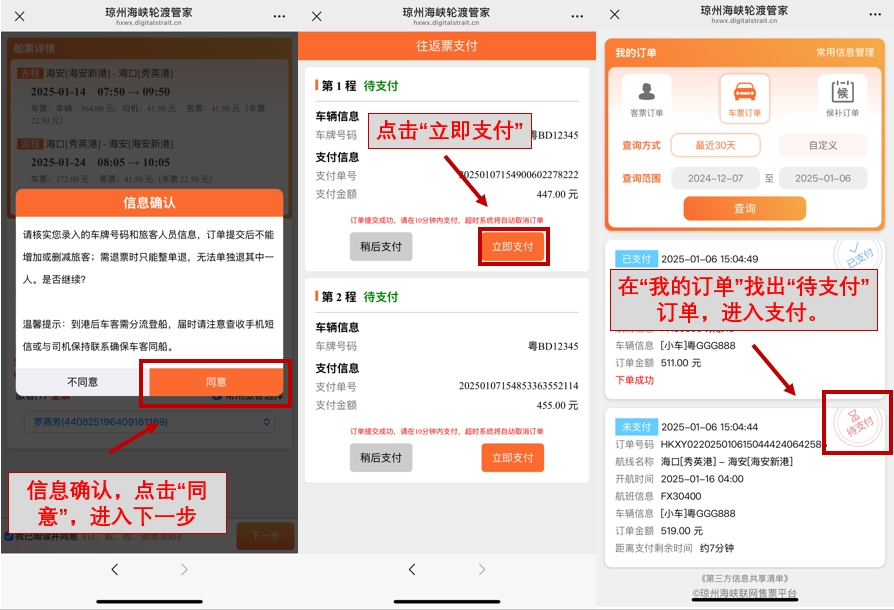Open 常用信息管理 in the orders header
The height and width of the screenshot is (610, 894).
844,52
